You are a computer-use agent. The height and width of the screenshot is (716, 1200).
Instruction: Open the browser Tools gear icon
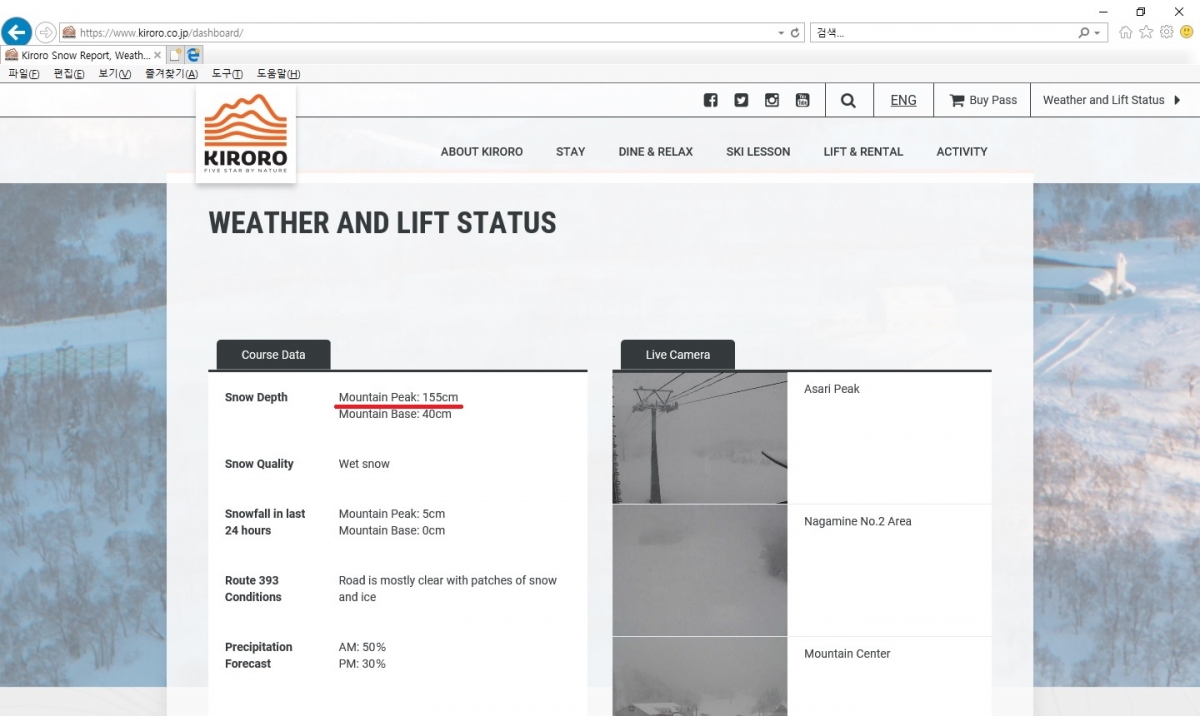point(1166,32)
